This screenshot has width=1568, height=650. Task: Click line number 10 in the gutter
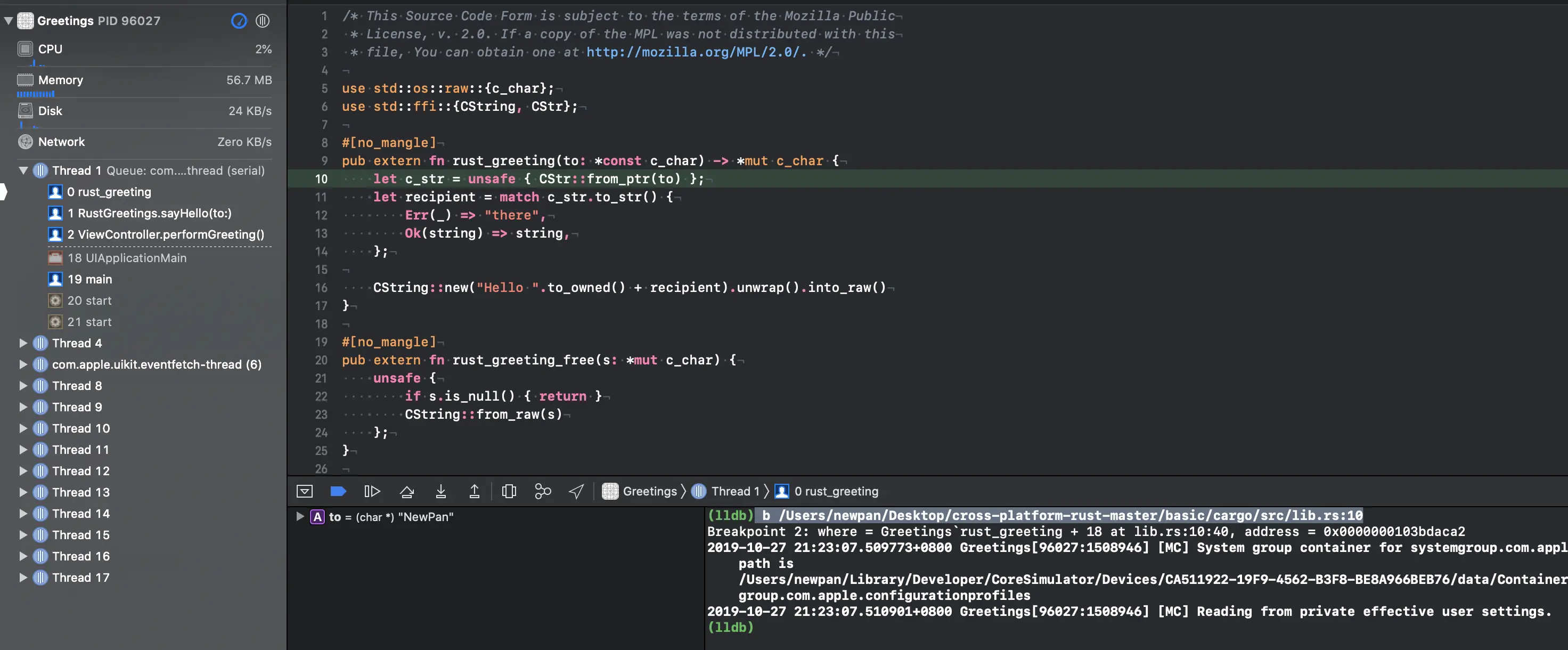tap(321, 179)
